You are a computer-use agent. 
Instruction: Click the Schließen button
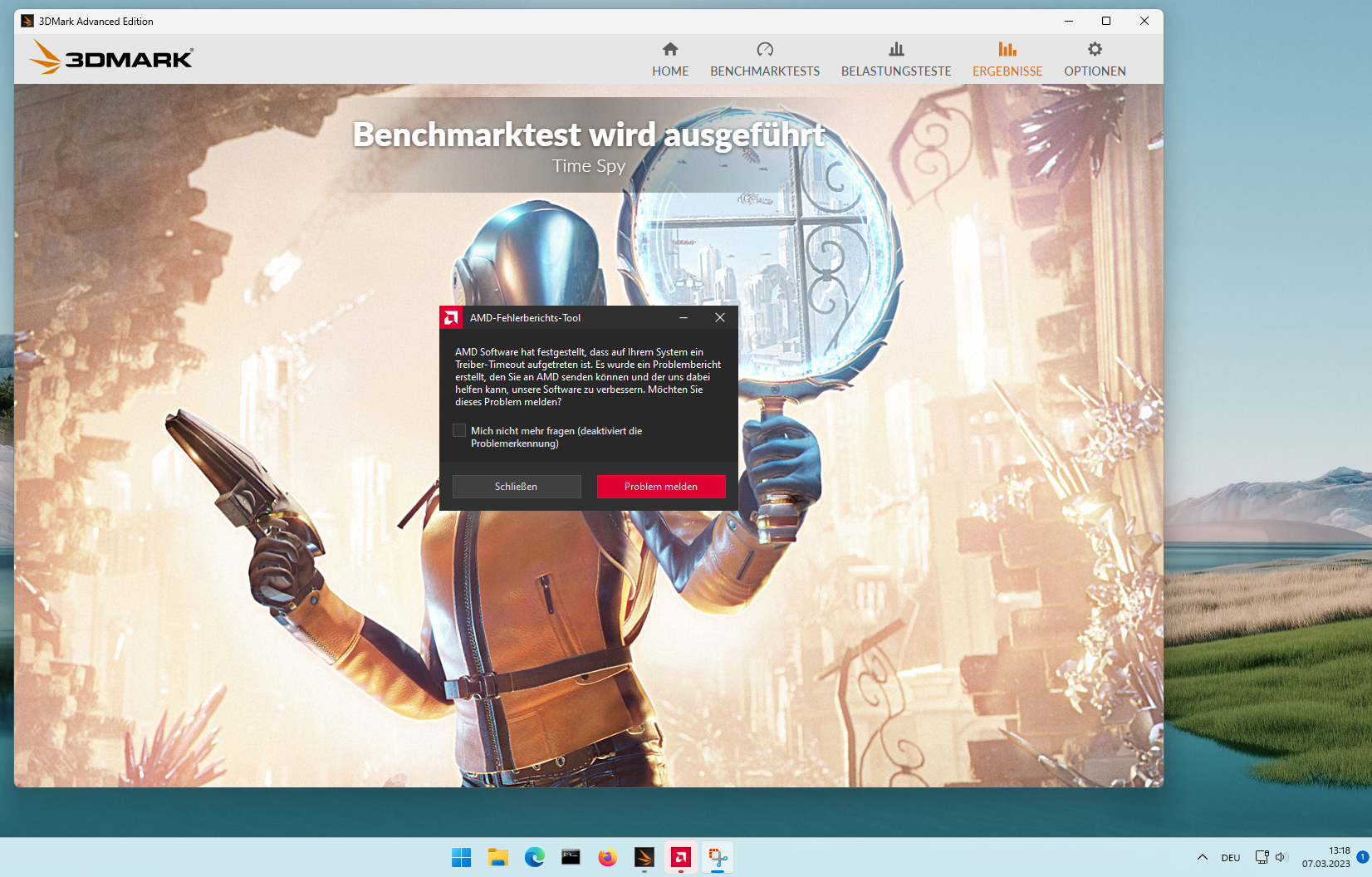pyautogui.click(x=517, y=487)
